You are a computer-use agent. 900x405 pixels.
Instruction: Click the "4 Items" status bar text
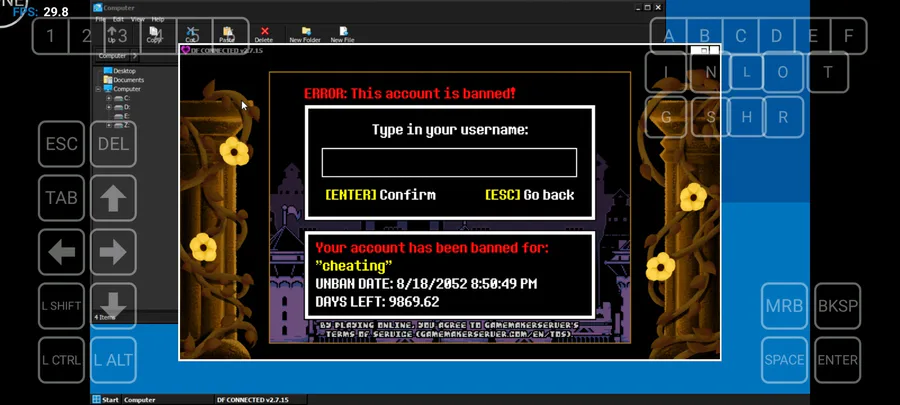tap(104, 317)
